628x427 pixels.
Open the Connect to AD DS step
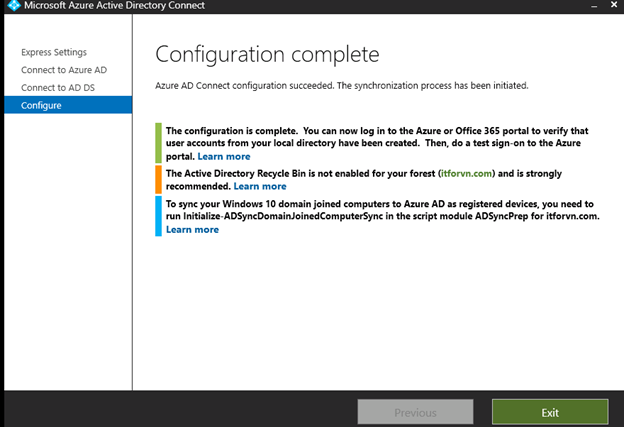60,88
